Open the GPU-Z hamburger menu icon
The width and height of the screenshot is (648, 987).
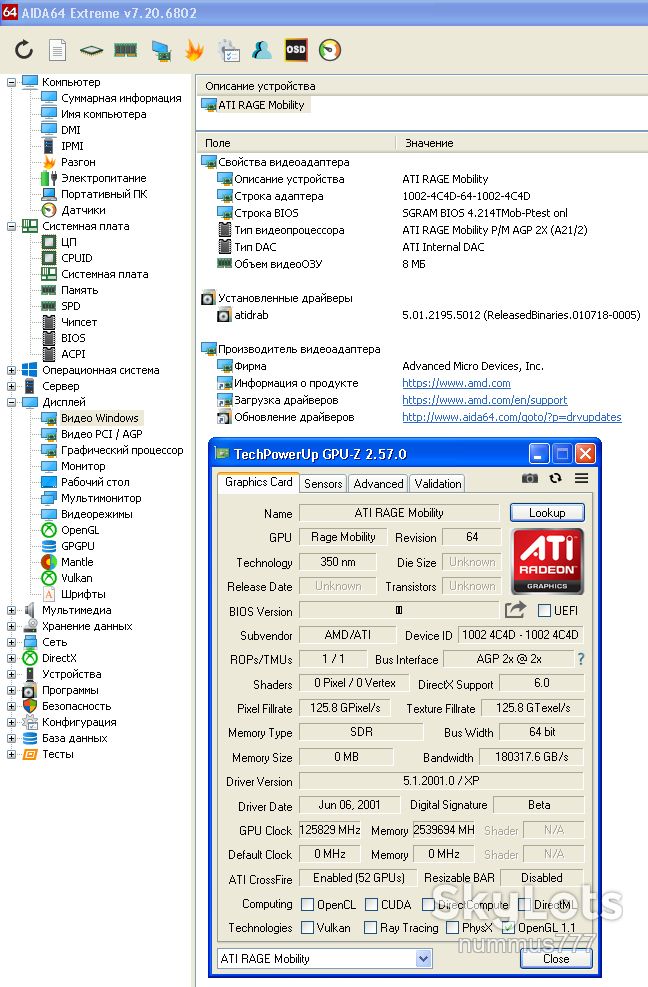[x=581, y=478]
